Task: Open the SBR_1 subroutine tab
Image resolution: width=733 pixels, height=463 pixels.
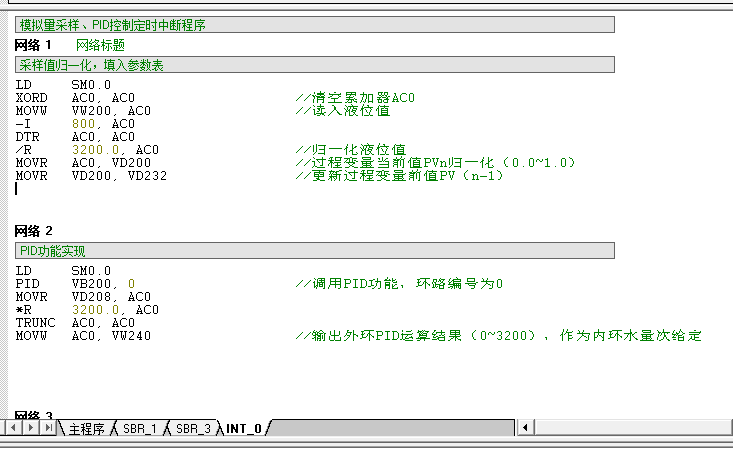Action: click(139, 428)
